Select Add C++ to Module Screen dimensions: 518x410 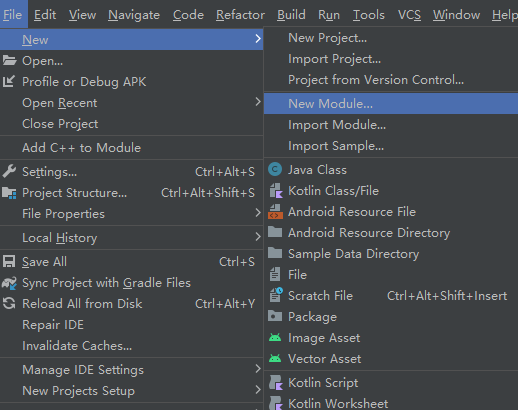pyautogui.click(x=131, y=148)
